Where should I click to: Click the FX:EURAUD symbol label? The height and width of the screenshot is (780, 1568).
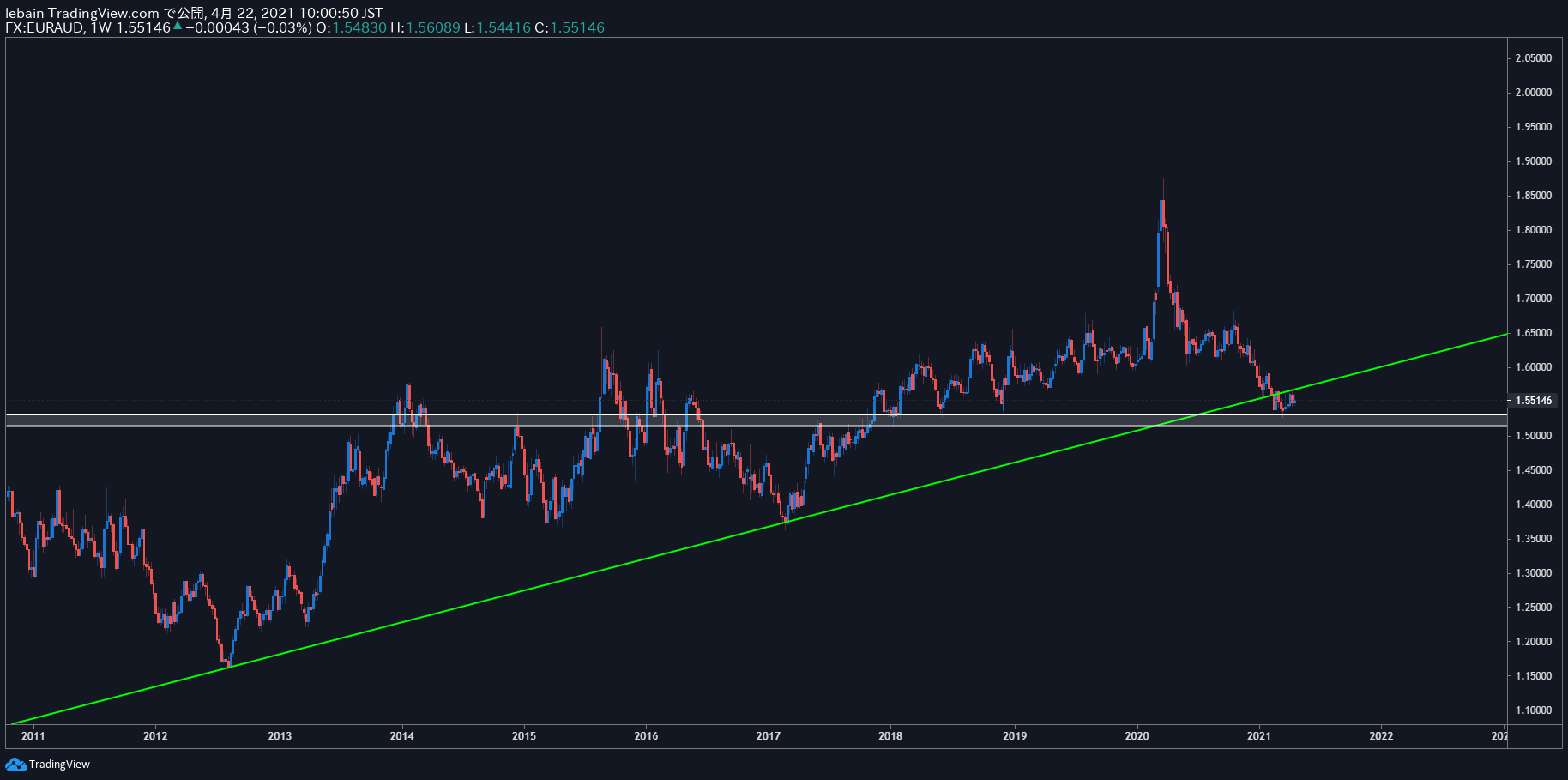tap(45, 27)
